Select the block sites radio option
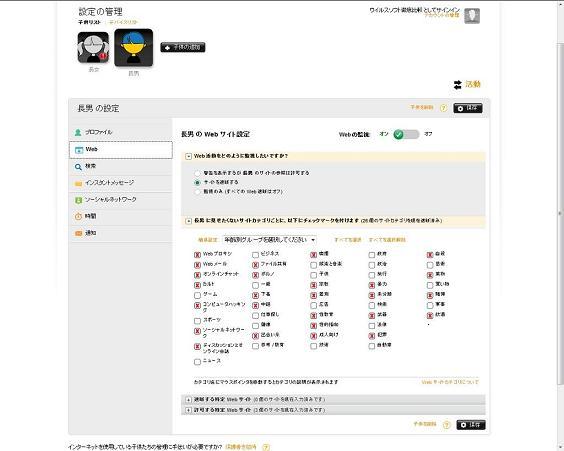Screen dimensions: 564x451 point(197,182)
